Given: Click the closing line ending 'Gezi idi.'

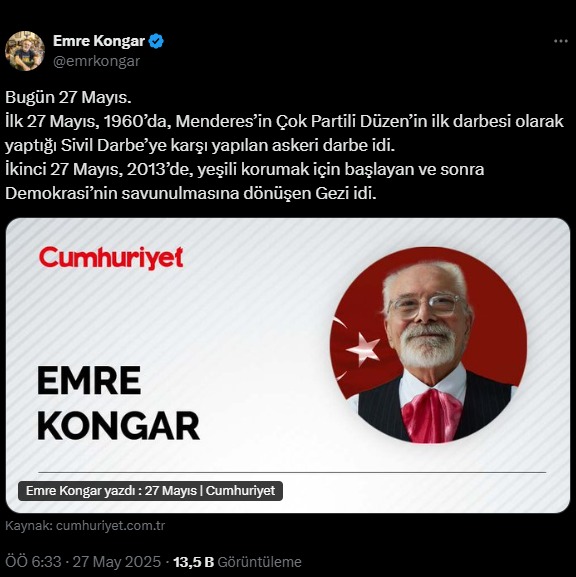Looking at the screenshot, I should pos(191,194).
